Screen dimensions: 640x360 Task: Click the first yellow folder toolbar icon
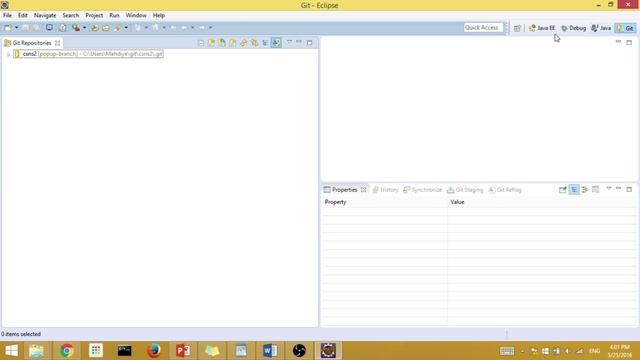[95, 28]
